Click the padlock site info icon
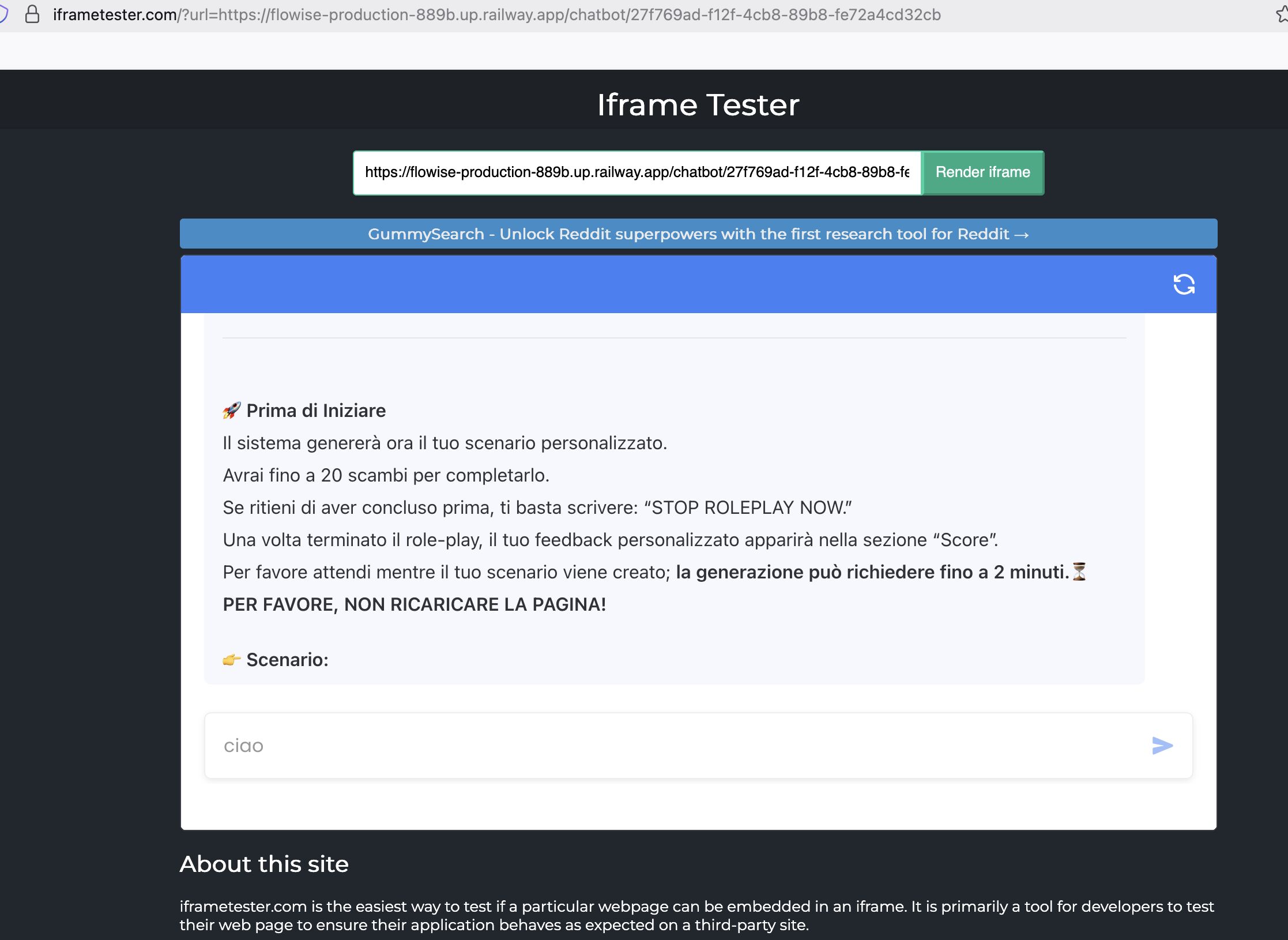Screen dimensions: 1288x940 [32, 14]
